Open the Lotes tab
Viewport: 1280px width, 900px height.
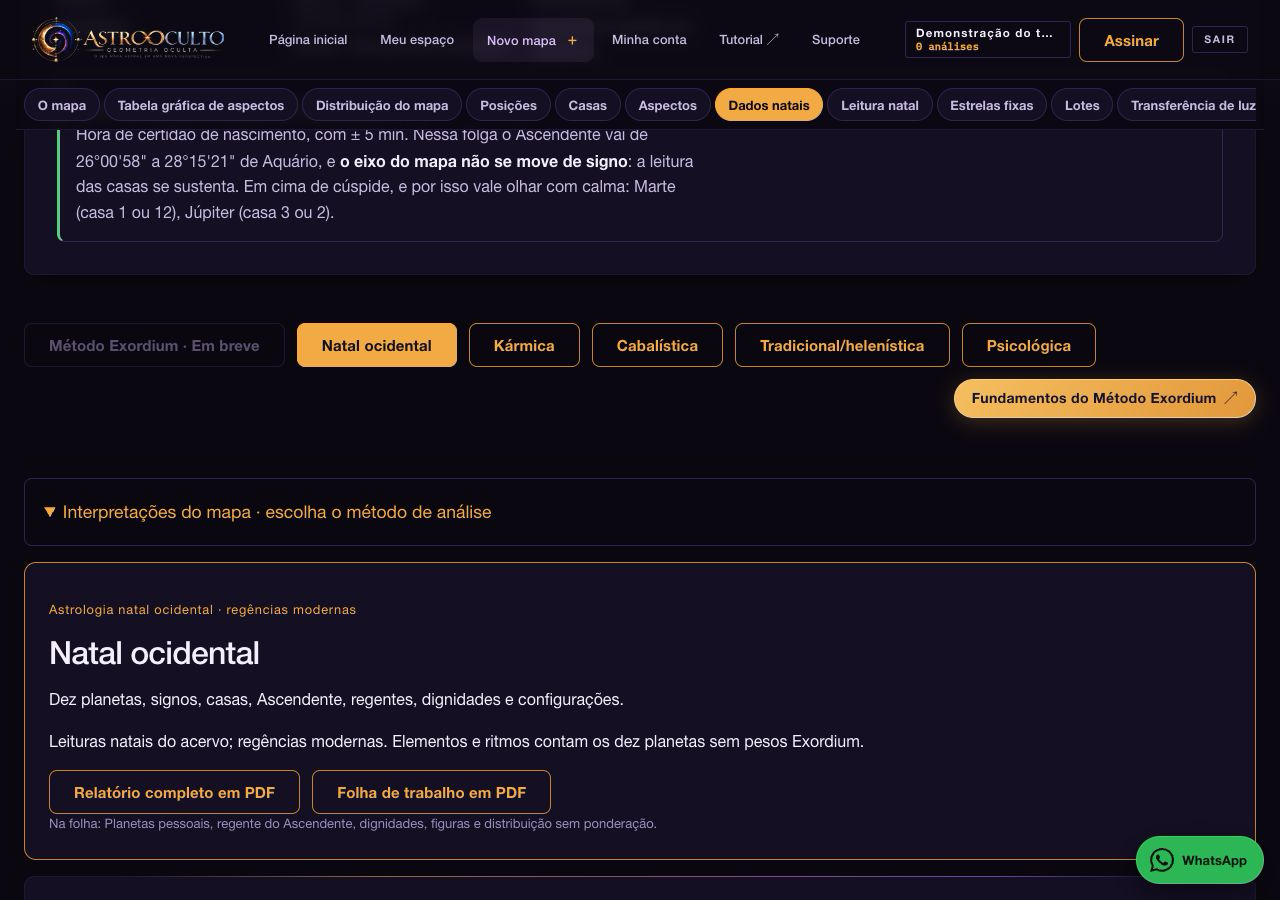tap(1082, 105)
